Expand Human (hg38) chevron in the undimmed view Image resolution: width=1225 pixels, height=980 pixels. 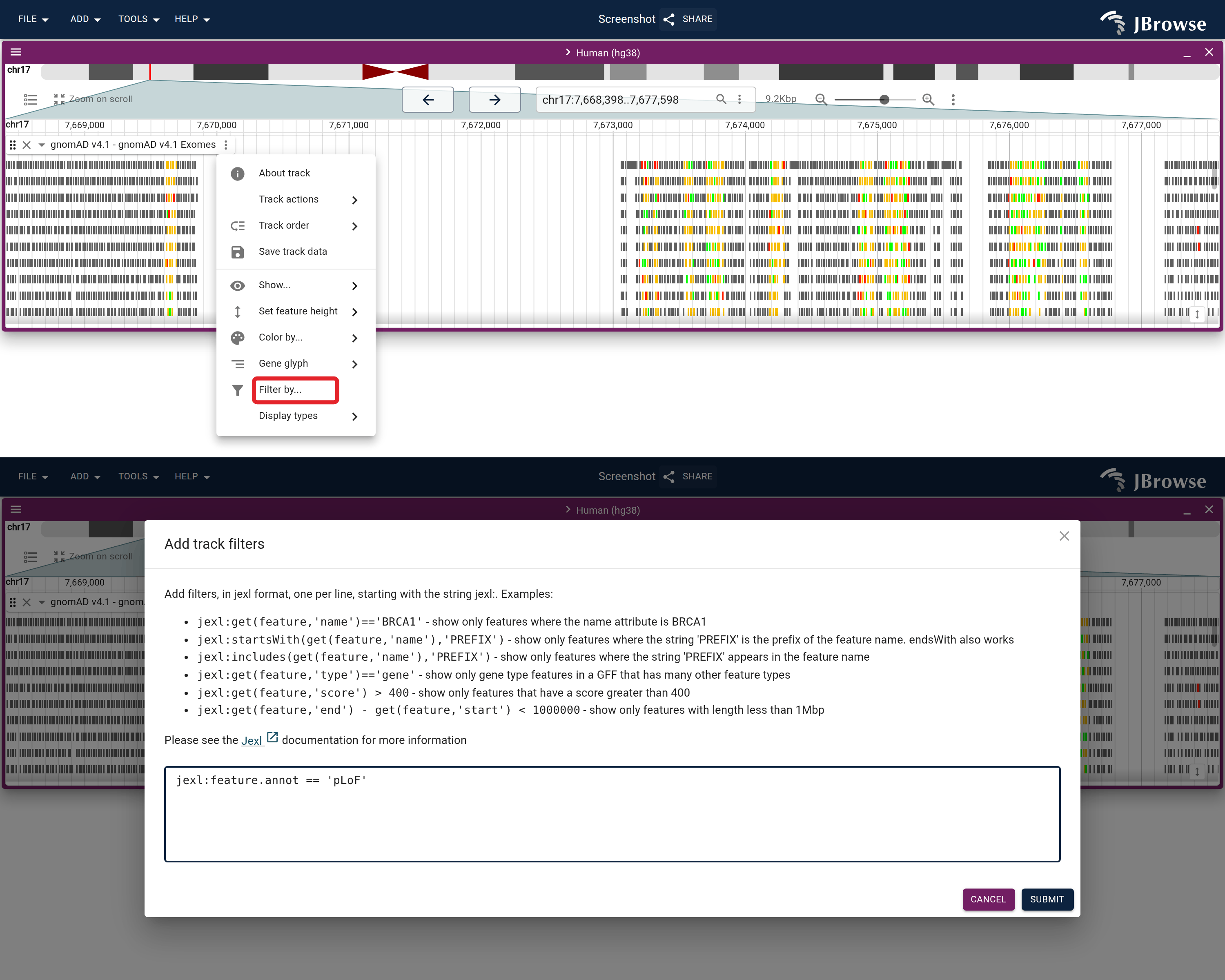(568, 52)
